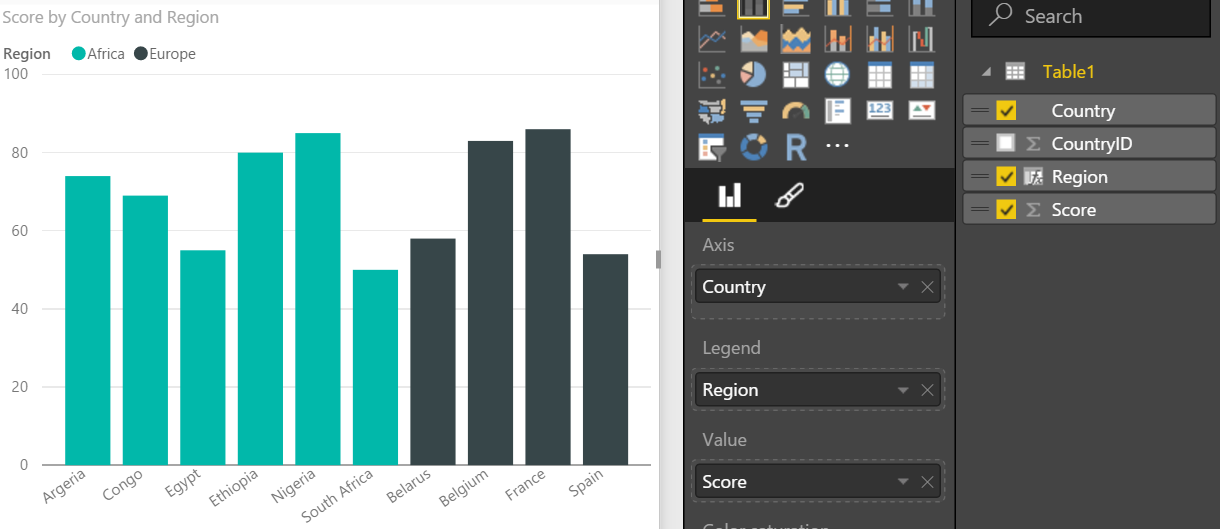Click the Spain bar in chart

[606, 359]
